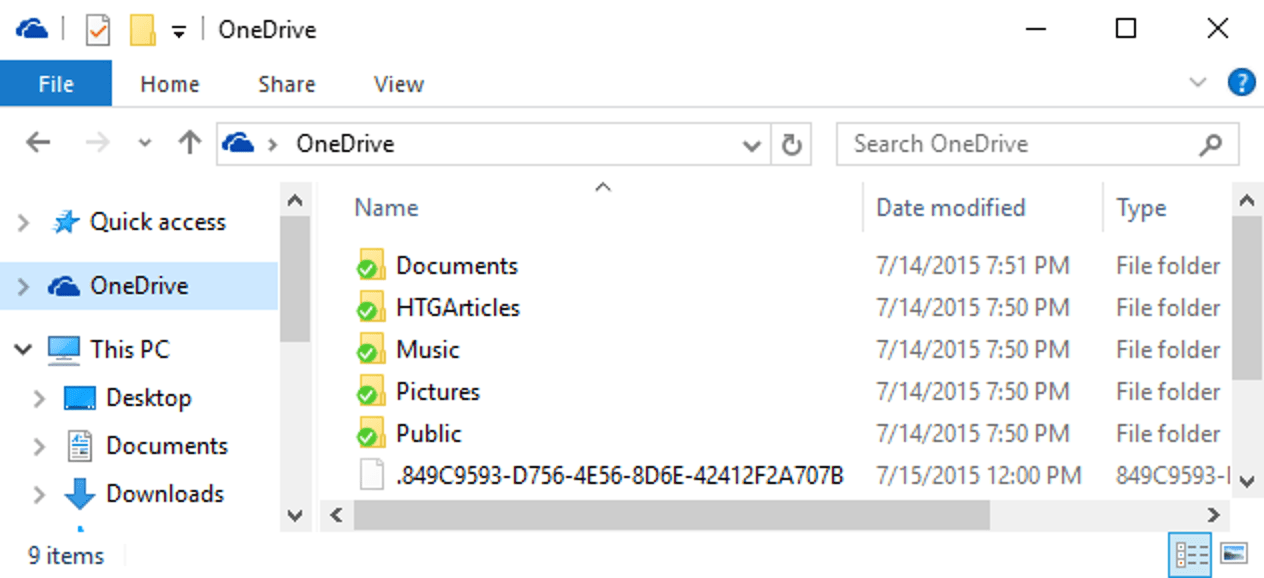The height and width of the screenshot is (578, 1264).
Task: Click the OneDrive cloud icon in title bar
Action: pyautogui.click(x=33, y=29)
